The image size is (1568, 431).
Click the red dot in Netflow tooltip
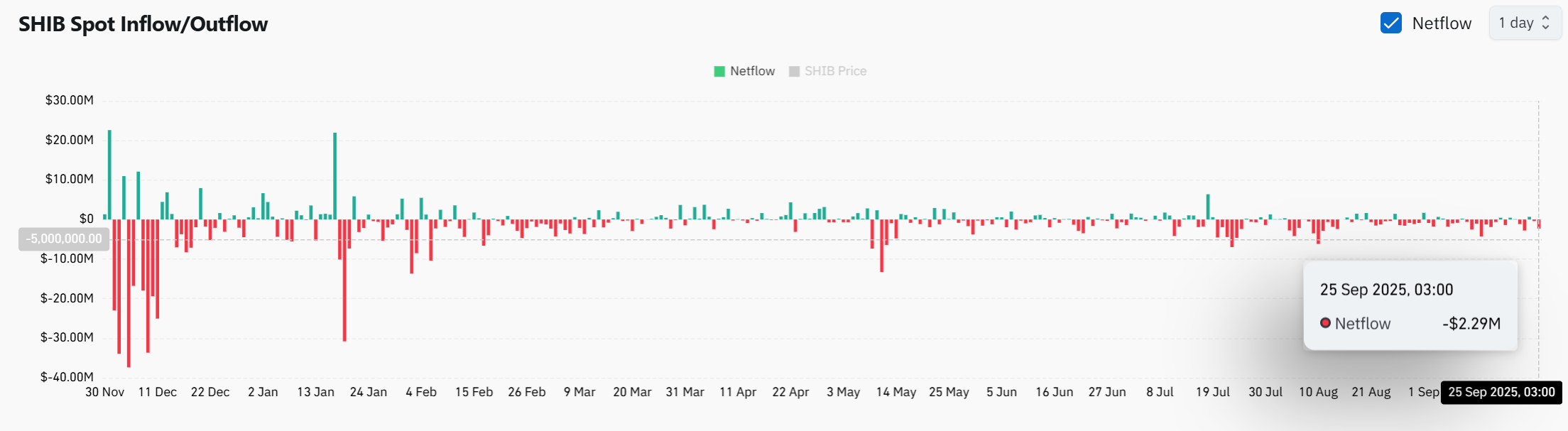coord(1325,323)
